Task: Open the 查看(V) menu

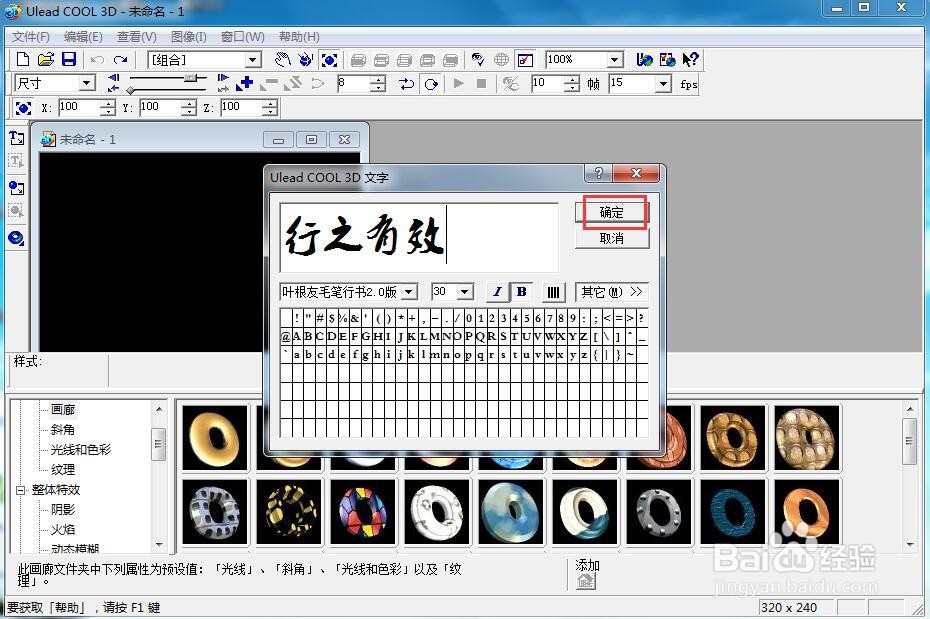Action: (136, 37)
